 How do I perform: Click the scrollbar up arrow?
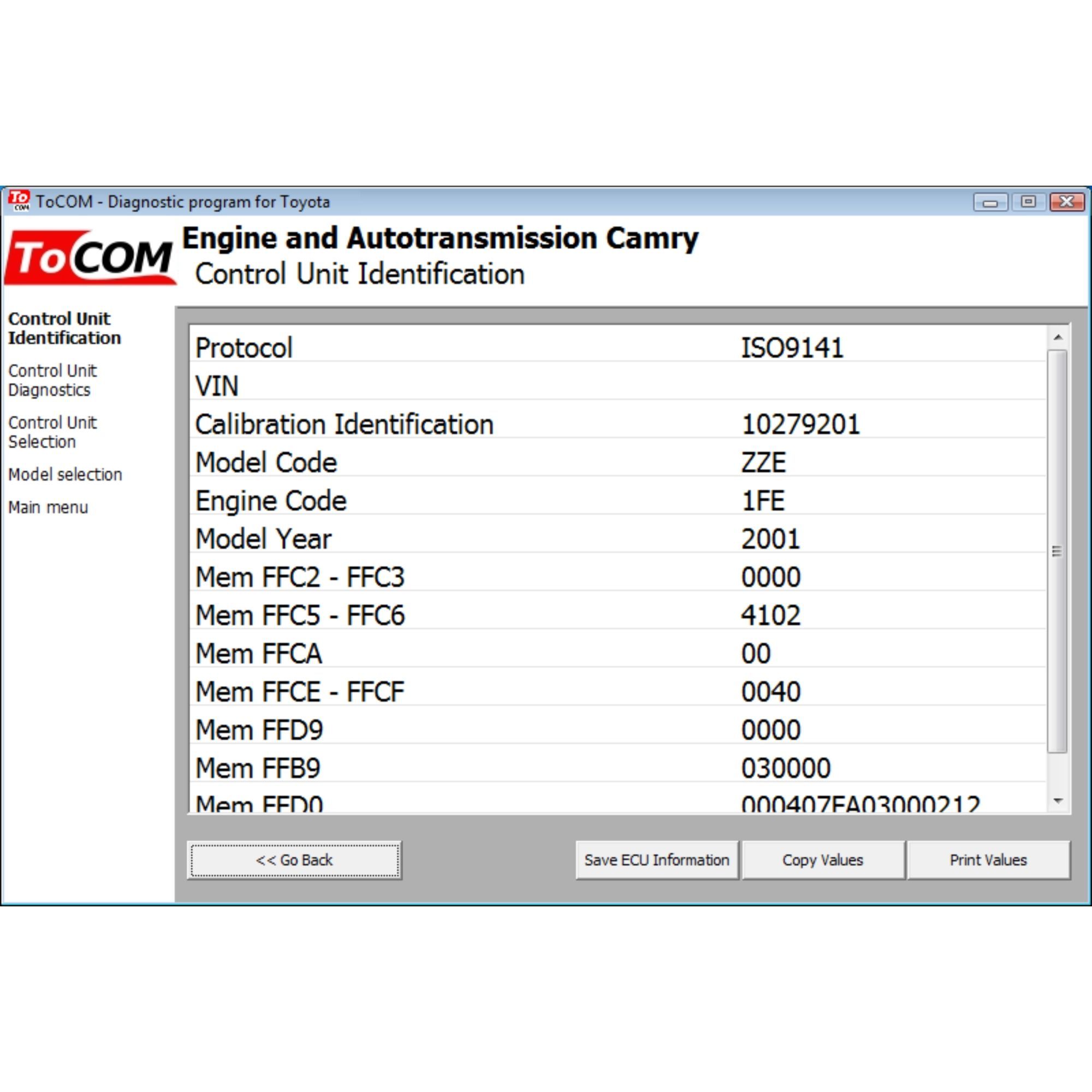(1058, 337)
